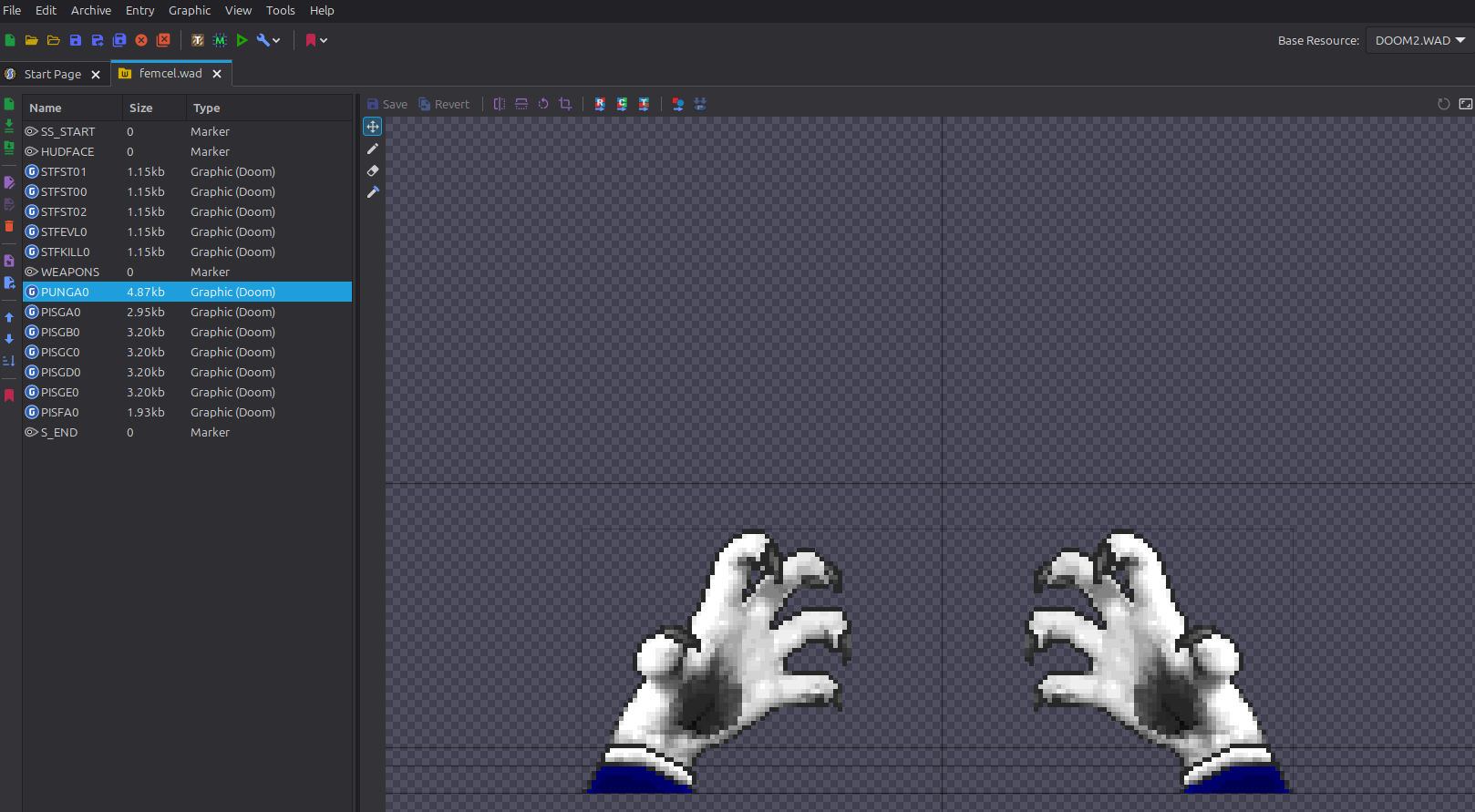1475x812 pixels.
Task: Open a directory using the outlined folder icon
Action: 54,40
